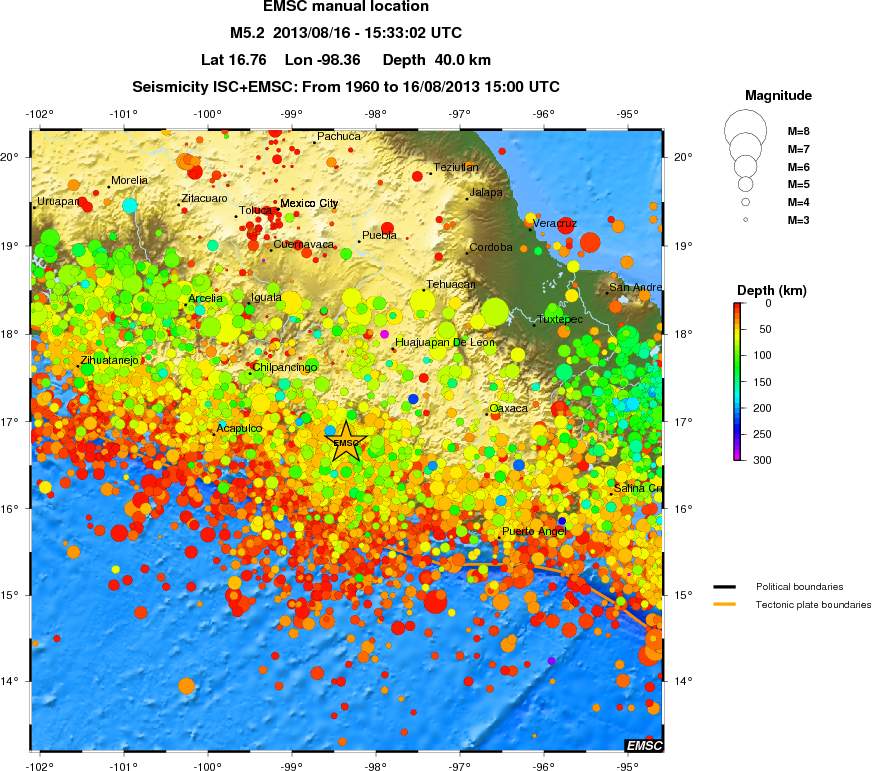Click the San Andre label
The width and height of the screenshot is (872, 771).
point(636,287)
